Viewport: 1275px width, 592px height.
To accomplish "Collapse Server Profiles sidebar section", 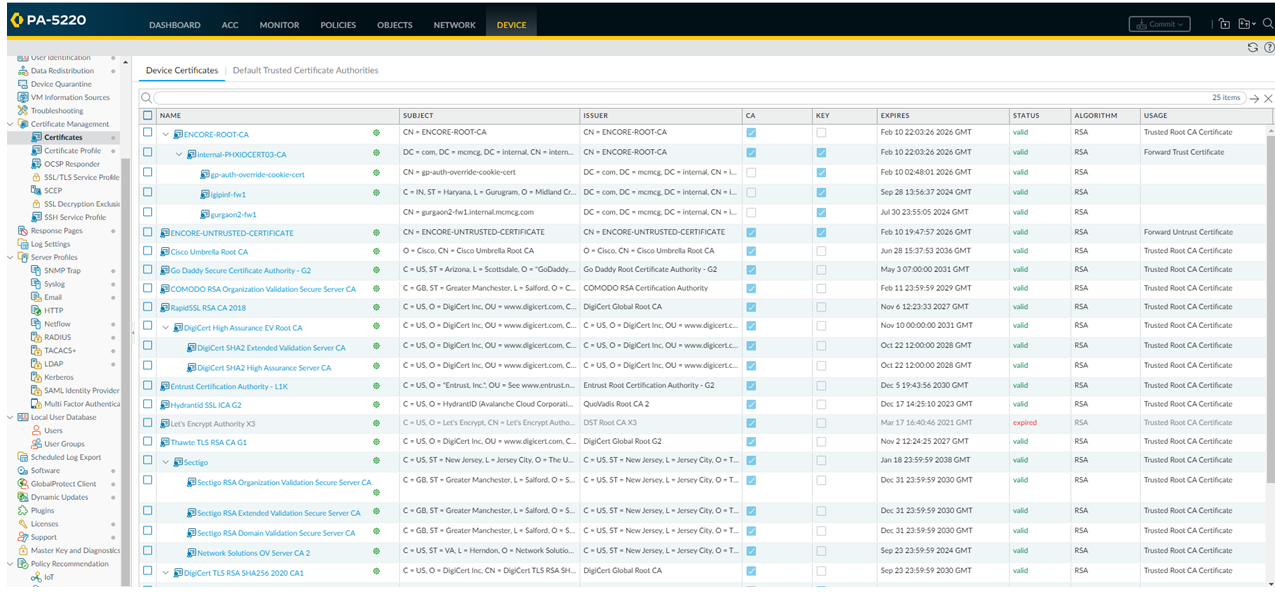I will click(11, 257).
